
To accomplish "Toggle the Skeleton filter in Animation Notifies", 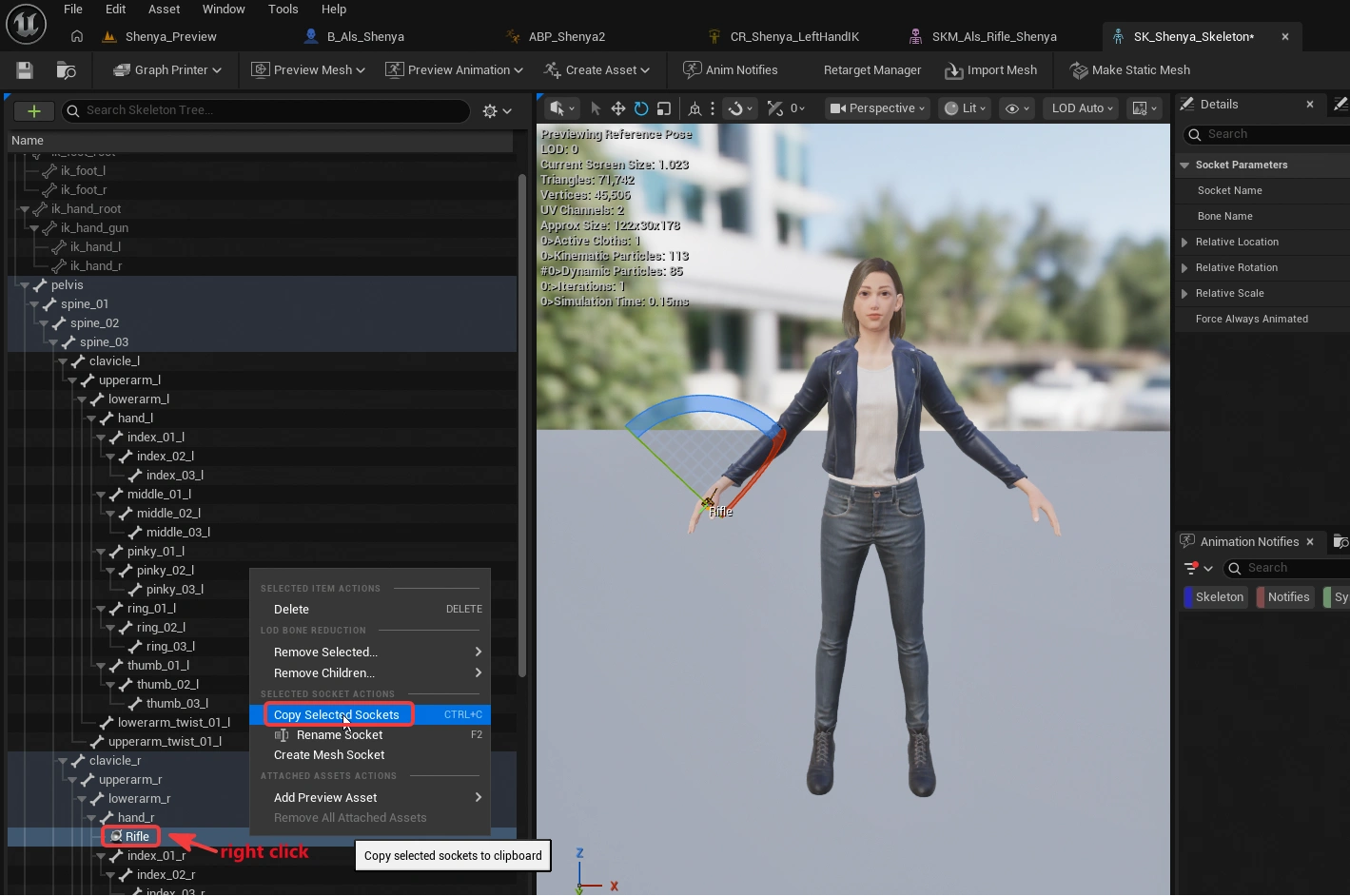I will click(1215, 597).
